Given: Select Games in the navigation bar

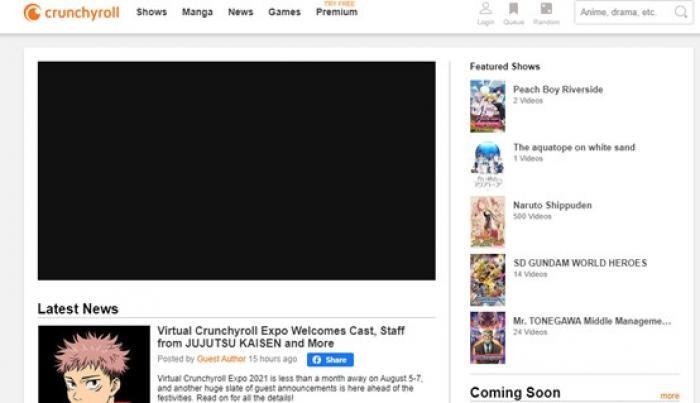Looking at the screenshot, I should pyautogui.click(x=284, y=13).
